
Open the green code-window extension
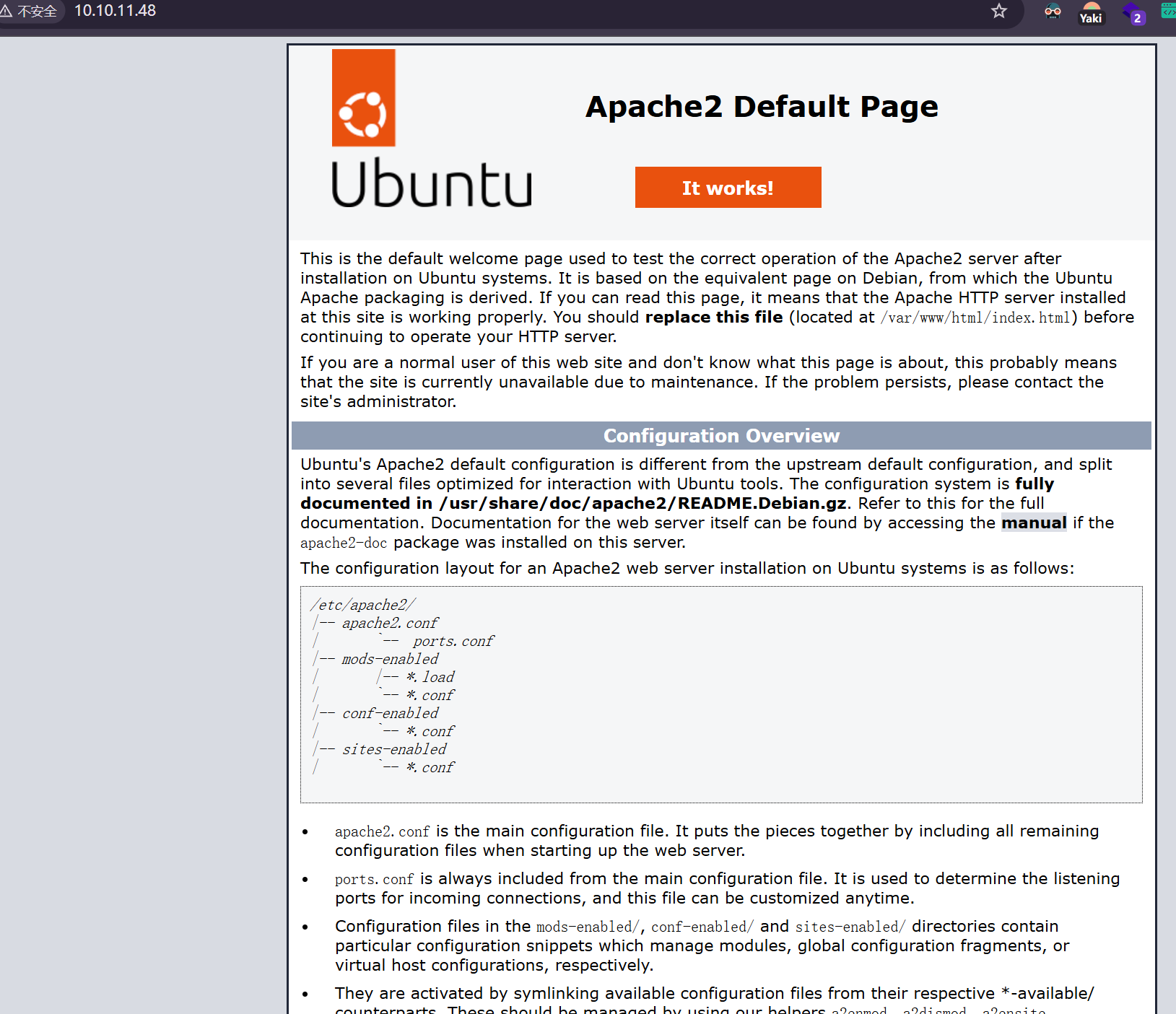[x=1168, y=11]
